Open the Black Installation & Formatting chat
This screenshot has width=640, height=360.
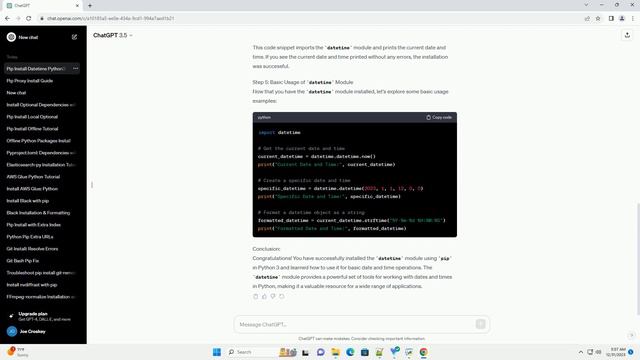tap(42, 213)
